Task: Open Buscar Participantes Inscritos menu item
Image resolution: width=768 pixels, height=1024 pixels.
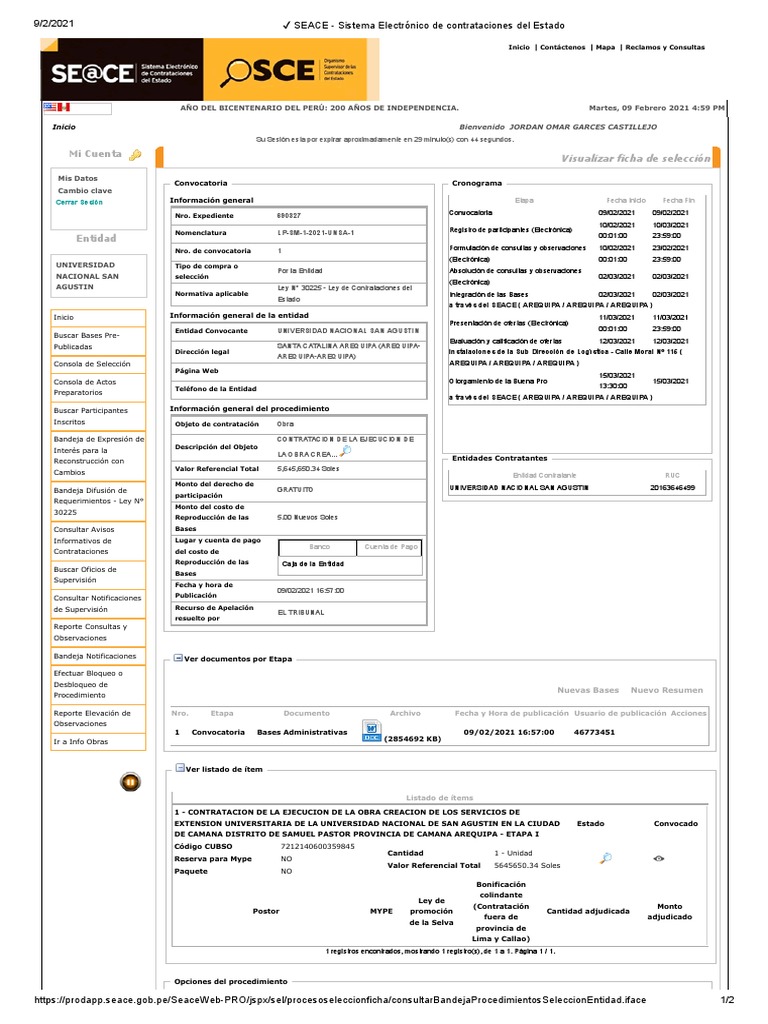Action: coord(98,417)
